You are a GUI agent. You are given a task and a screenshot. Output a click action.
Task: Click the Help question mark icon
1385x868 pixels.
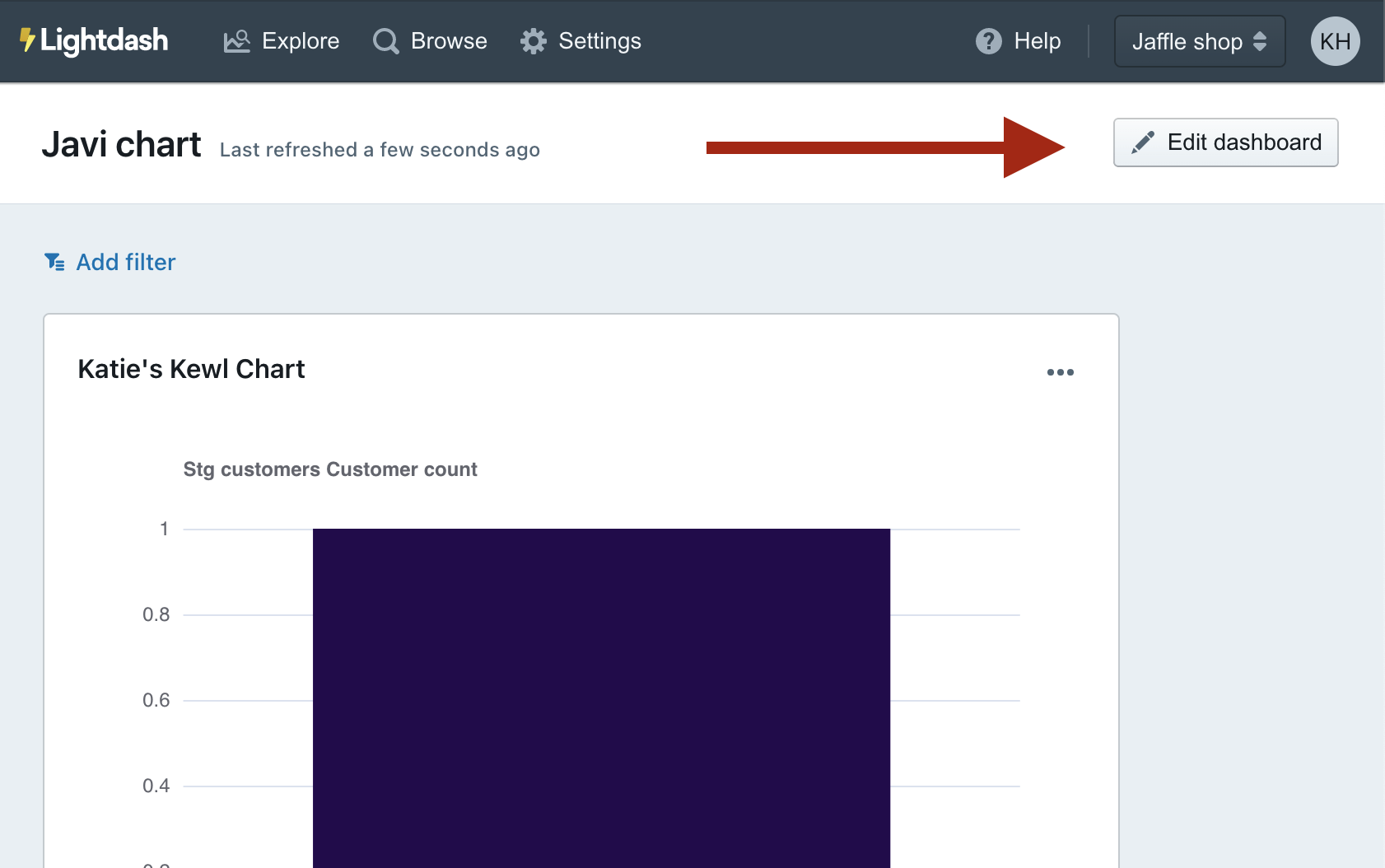[x=988, y=41]
